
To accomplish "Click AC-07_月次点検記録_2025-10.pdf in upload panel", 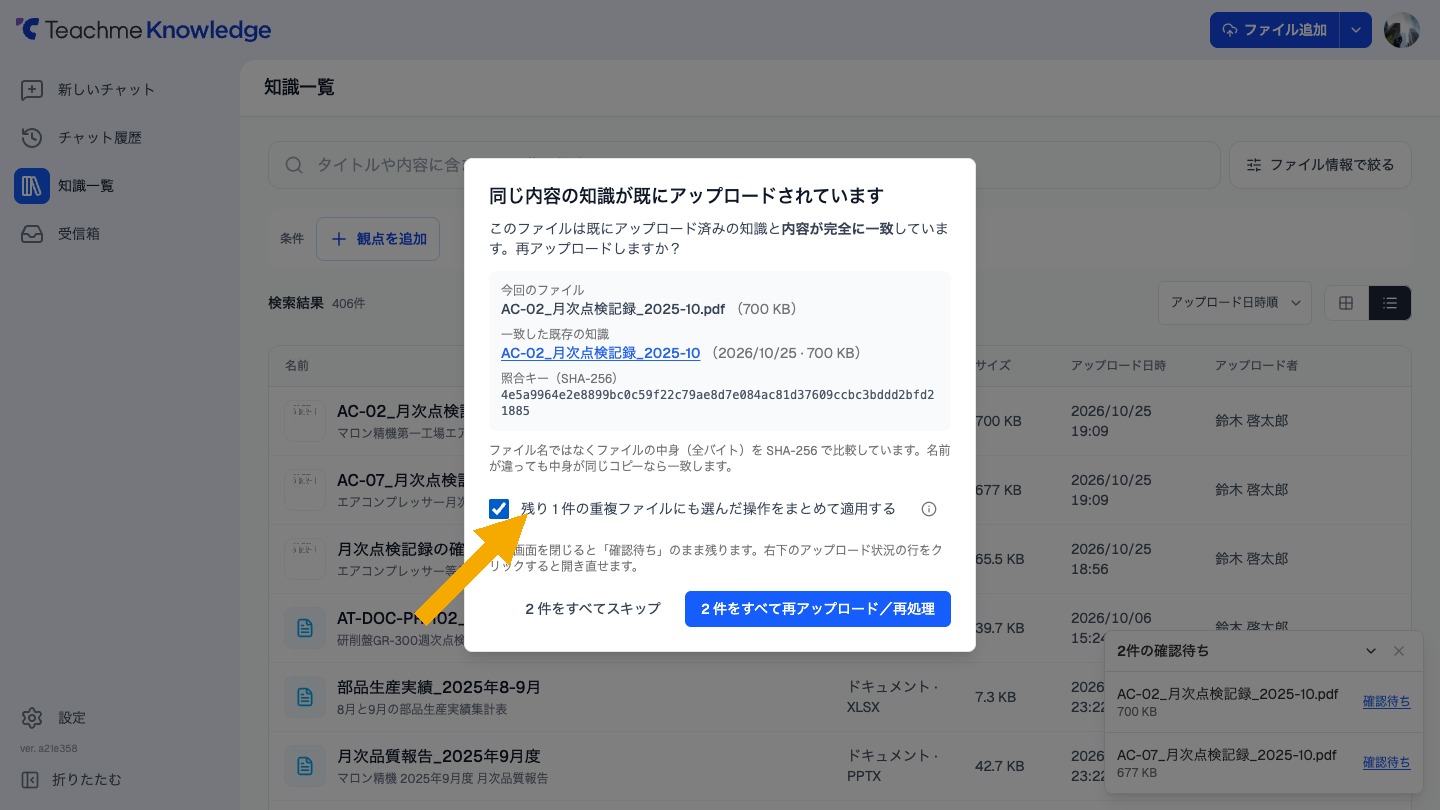I will pos(1227,756).
